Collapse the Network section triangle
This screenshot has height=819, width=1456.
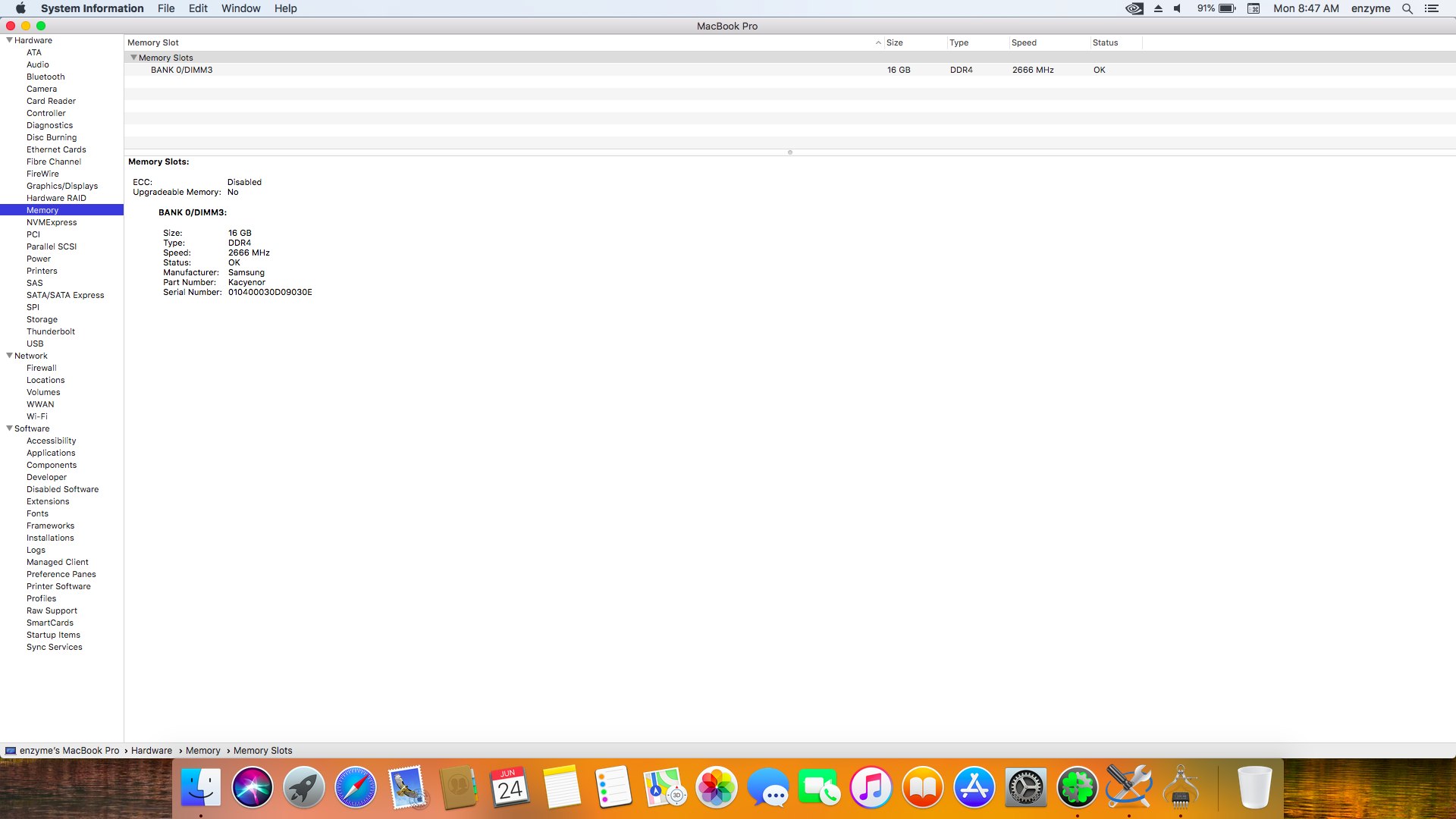pos(9,356)
